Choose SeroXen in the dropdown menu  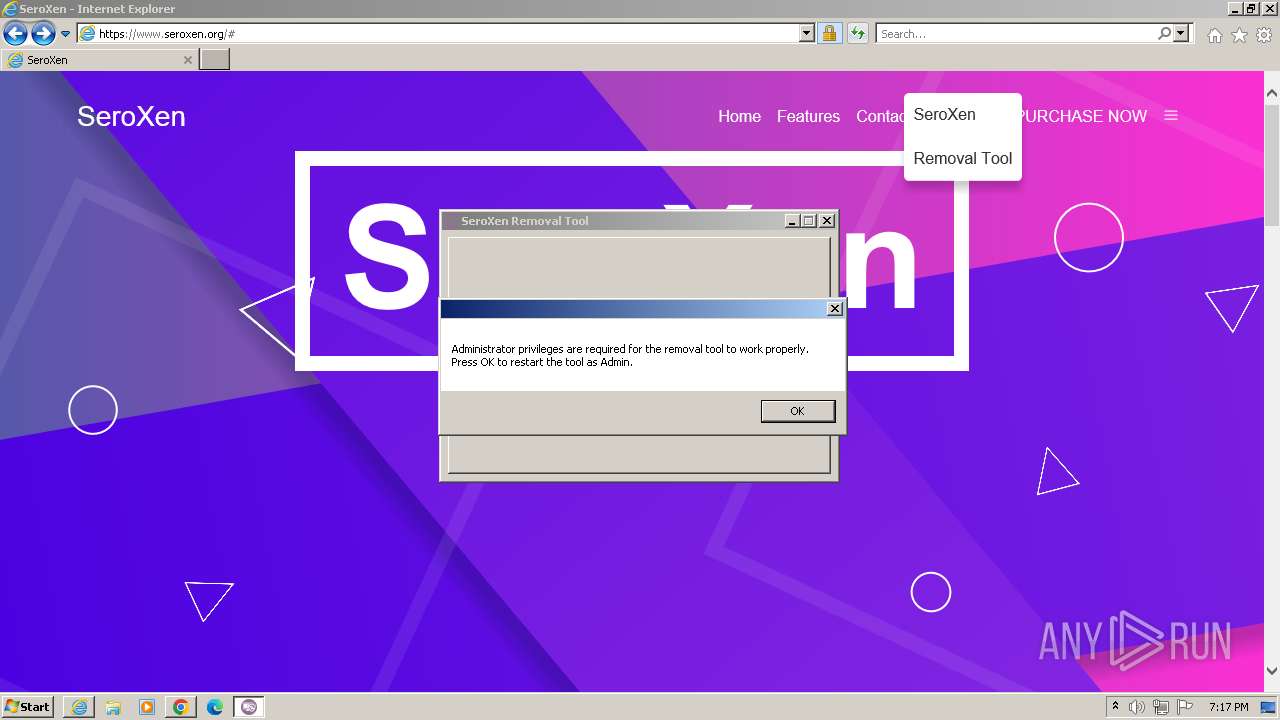point(944,114)
